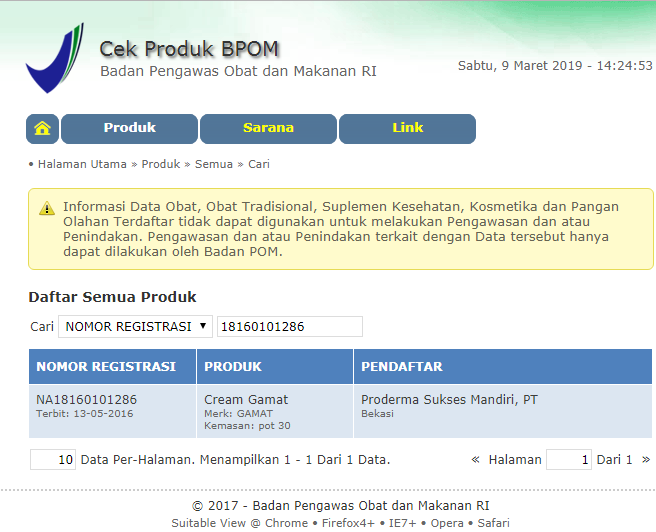Click the PENDAFTAR column header
The image size is (656, 532).
point(503,366)
